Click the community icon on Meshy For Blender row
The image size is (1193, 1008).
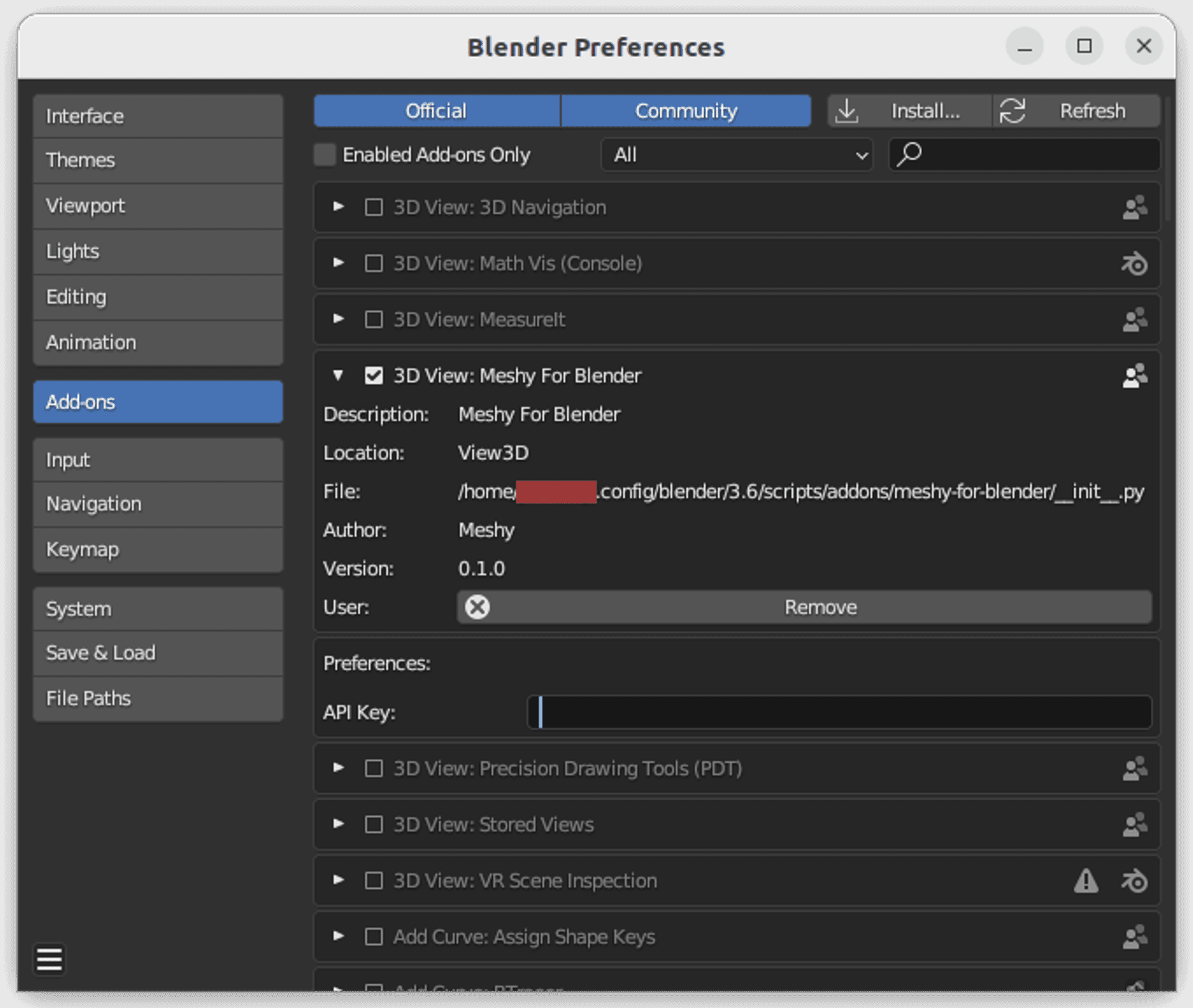[1135, 376]
